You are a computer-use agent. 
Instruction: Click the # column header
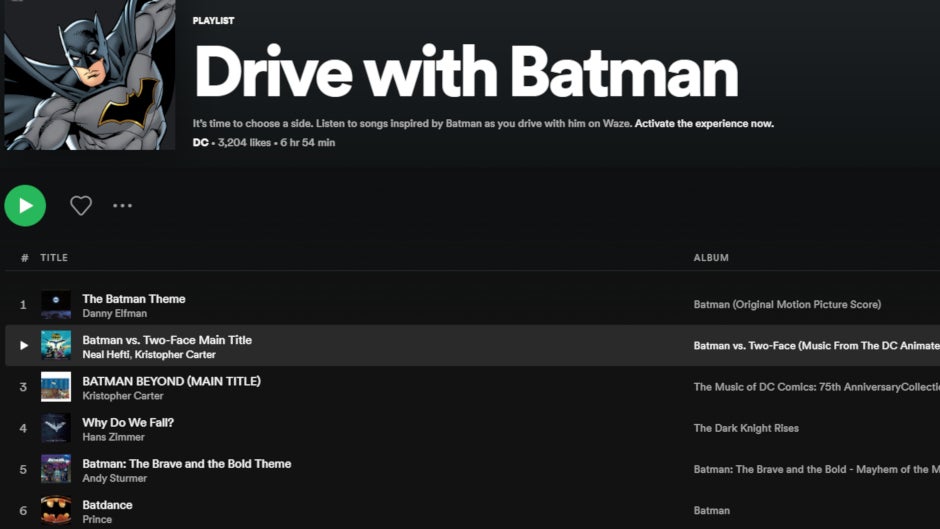pos(25,258)
